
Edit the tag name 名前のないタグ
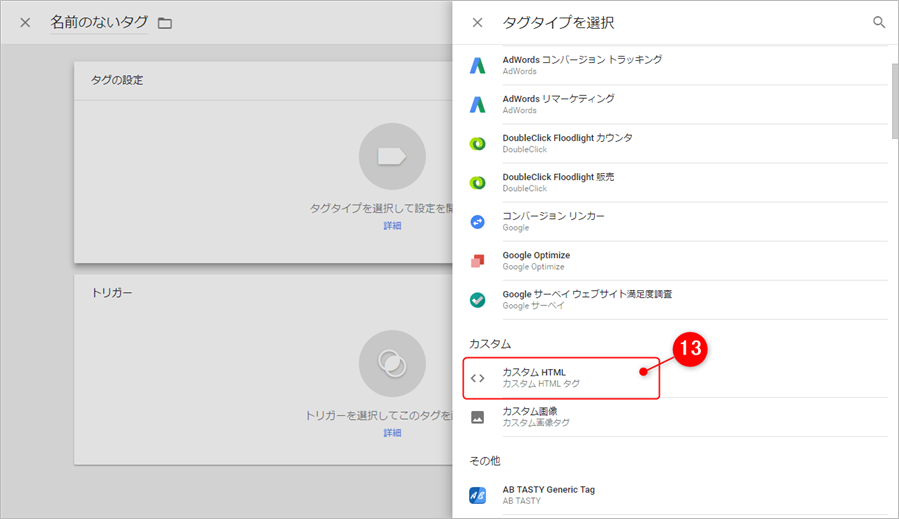click(x=99, y=22)
